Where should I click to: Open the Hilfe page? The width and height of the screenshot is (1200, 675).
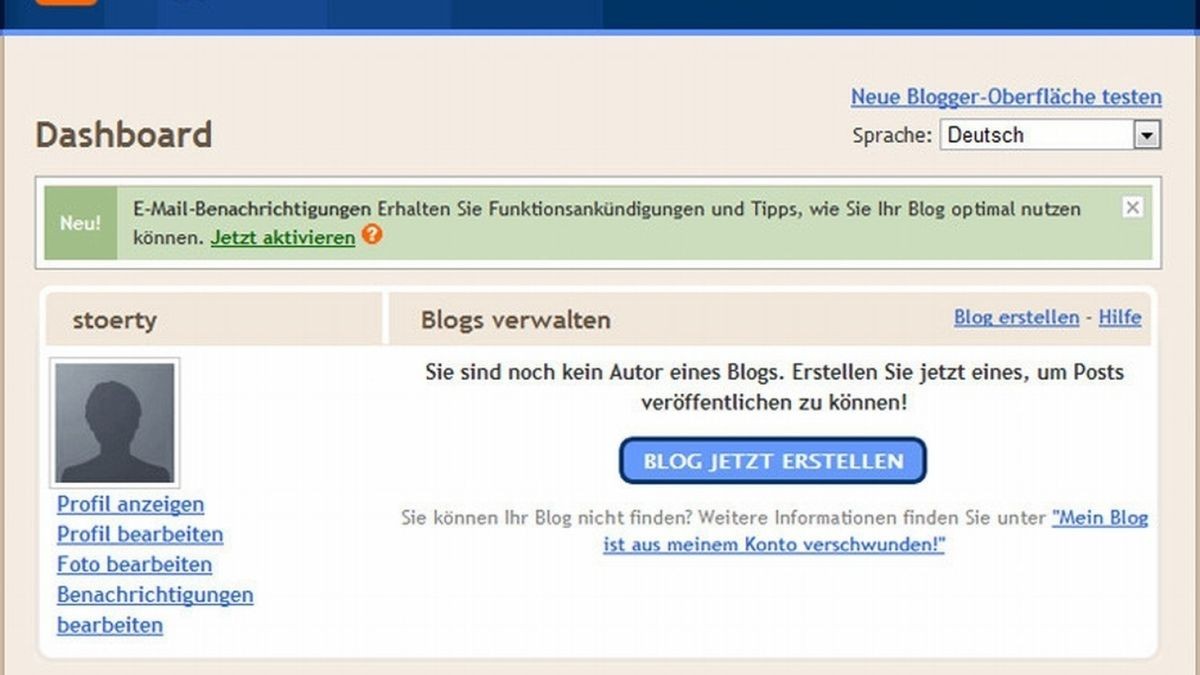click(x=1120, y=317)
